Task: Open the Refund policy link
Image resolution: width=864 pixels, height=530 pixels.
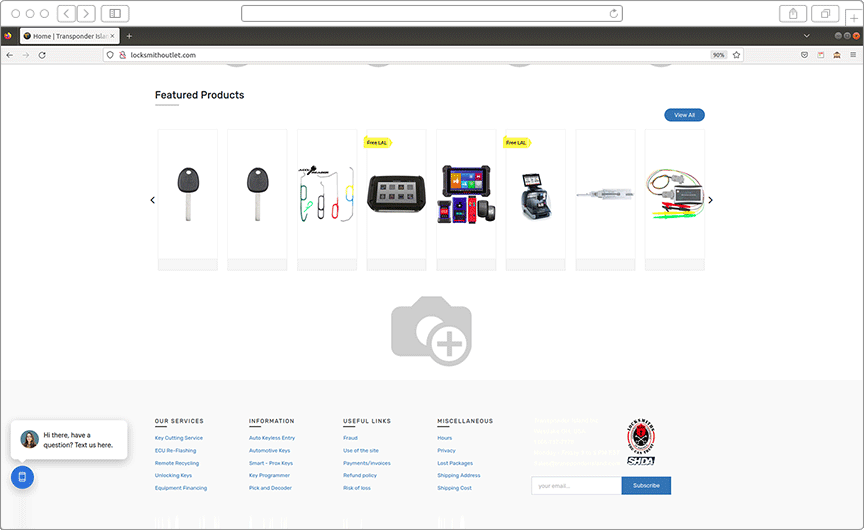Action: click(x=359, y=476)
